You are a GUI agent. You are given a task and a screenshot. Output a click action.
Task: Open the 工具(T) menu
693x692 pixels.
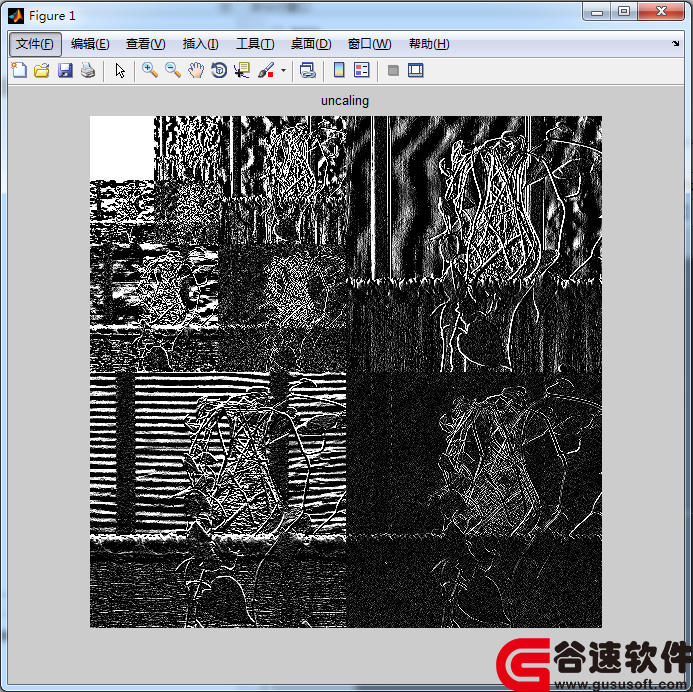(x=255, y=44)
